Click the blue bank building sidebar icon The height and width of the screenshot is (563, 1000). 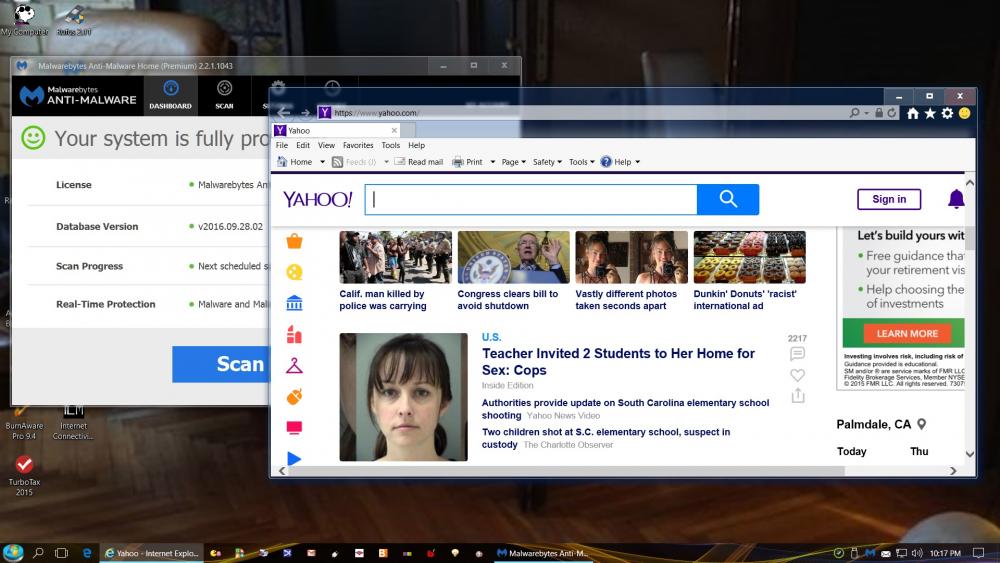click(x=294, y=303)
